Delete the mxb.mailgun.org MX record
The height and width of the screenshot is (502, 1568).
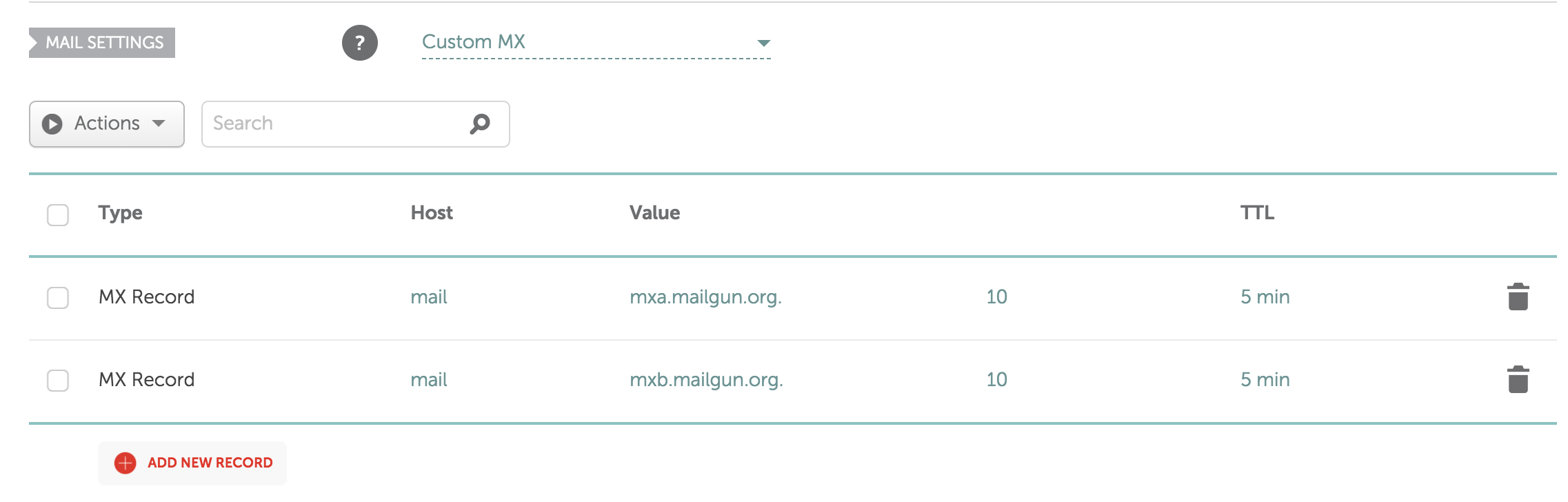1518,380
